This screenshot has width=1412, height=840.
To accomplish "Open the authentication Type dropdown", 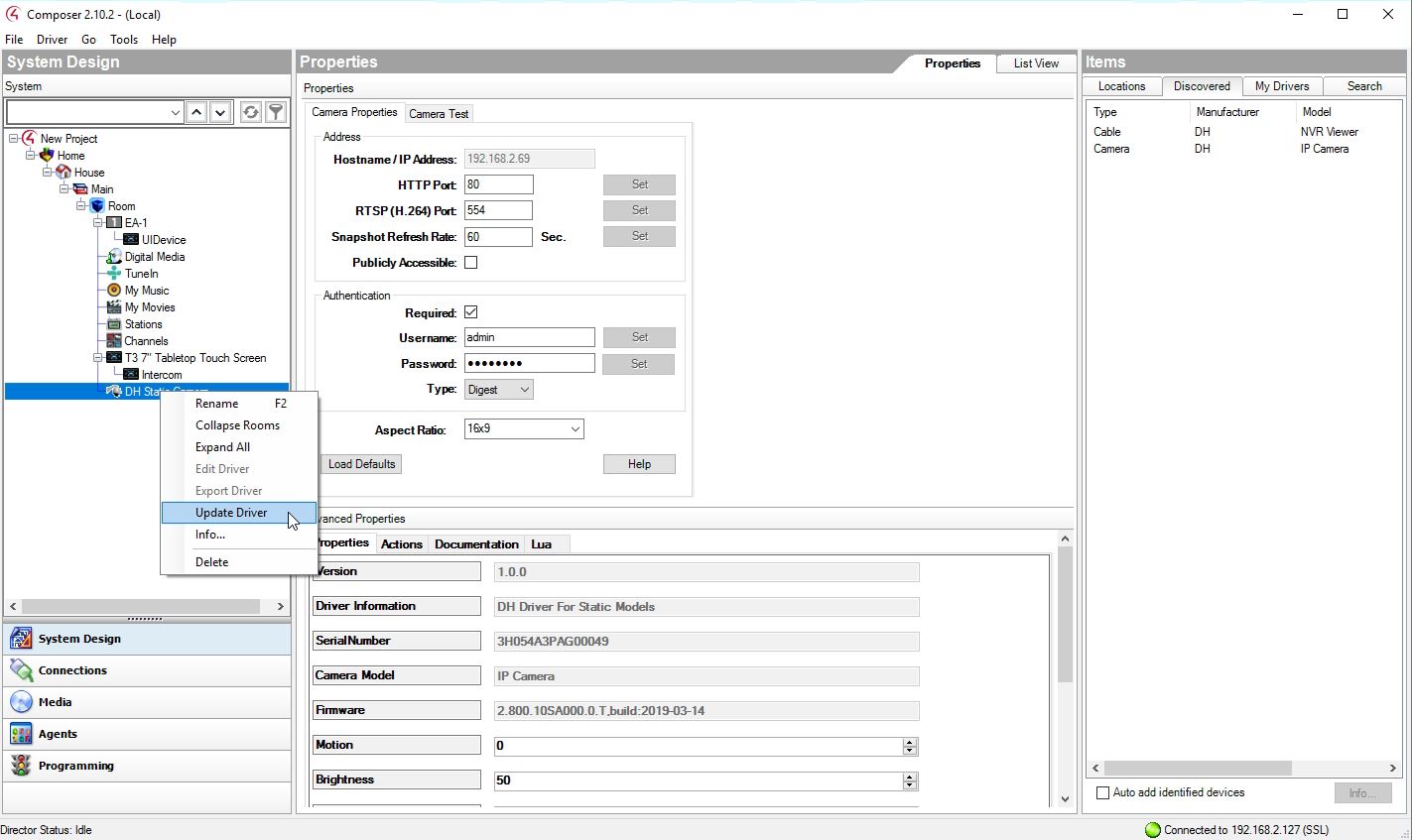I will click(525, 390).
